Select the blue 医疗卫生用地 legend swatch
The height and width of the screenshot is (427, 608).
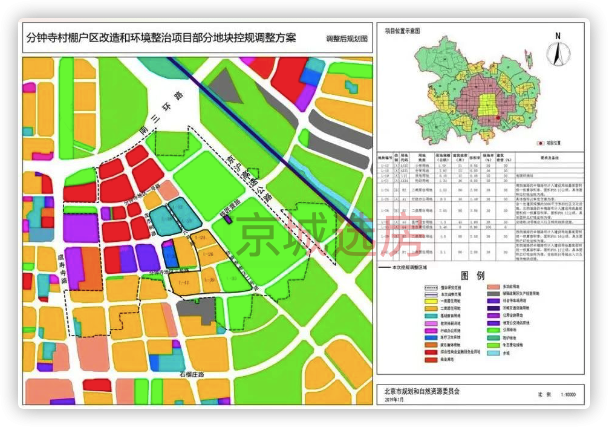431,338
